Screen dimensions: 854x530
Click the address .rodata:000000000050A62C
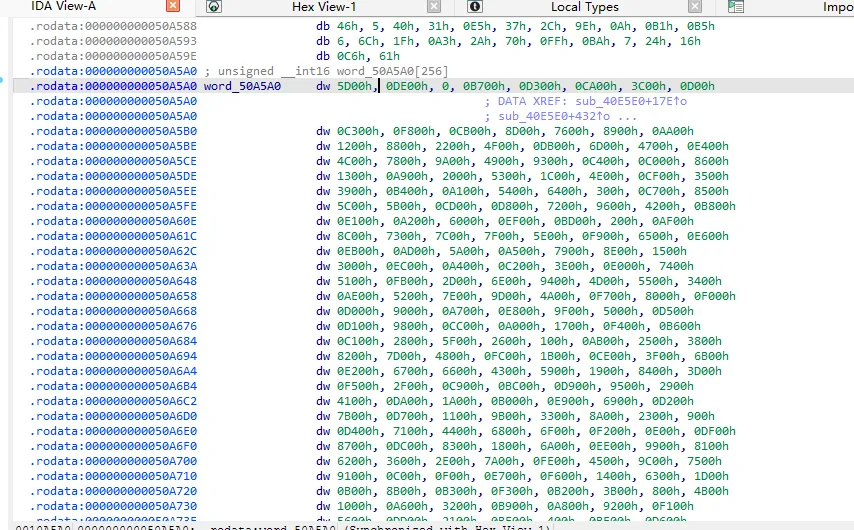(x=113, y=251)
